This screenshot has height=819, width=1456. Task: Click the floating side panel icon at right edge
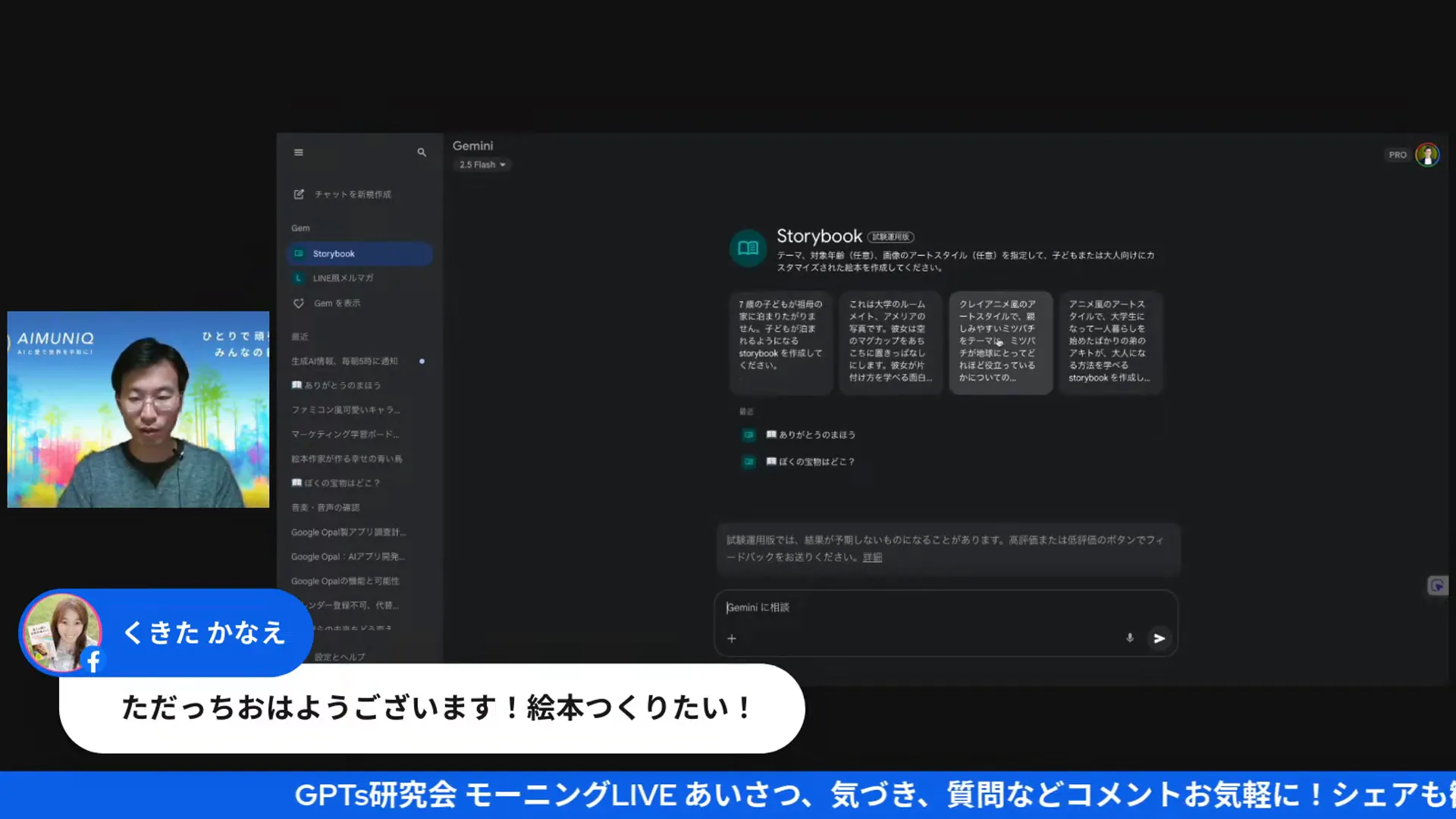click(1437, 585)
